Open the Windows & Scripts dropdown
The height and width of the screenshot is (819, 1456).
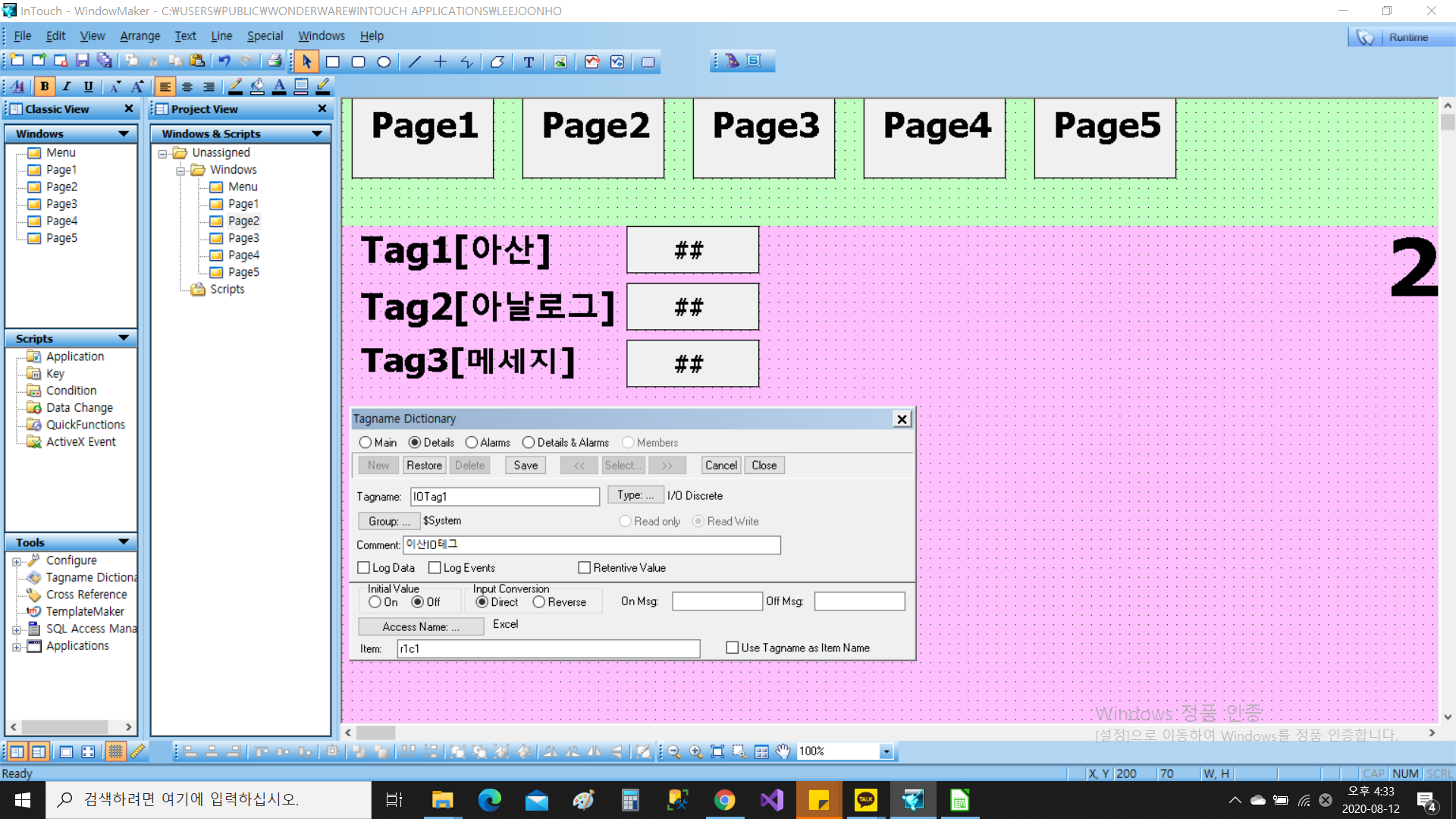(x=317, y=134)
